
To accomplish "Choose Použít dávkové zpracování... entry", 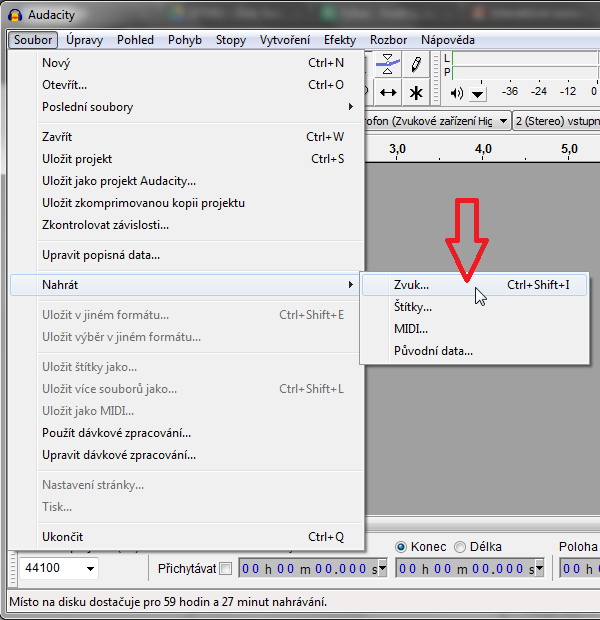I will click(x=186, y=433).
